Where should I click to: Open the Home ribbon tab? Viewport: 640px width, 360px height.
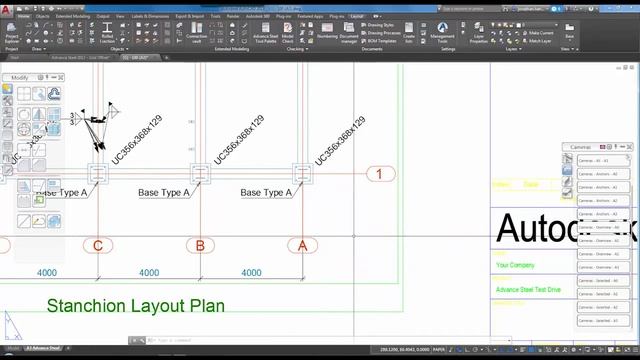(x=23, y=16)
